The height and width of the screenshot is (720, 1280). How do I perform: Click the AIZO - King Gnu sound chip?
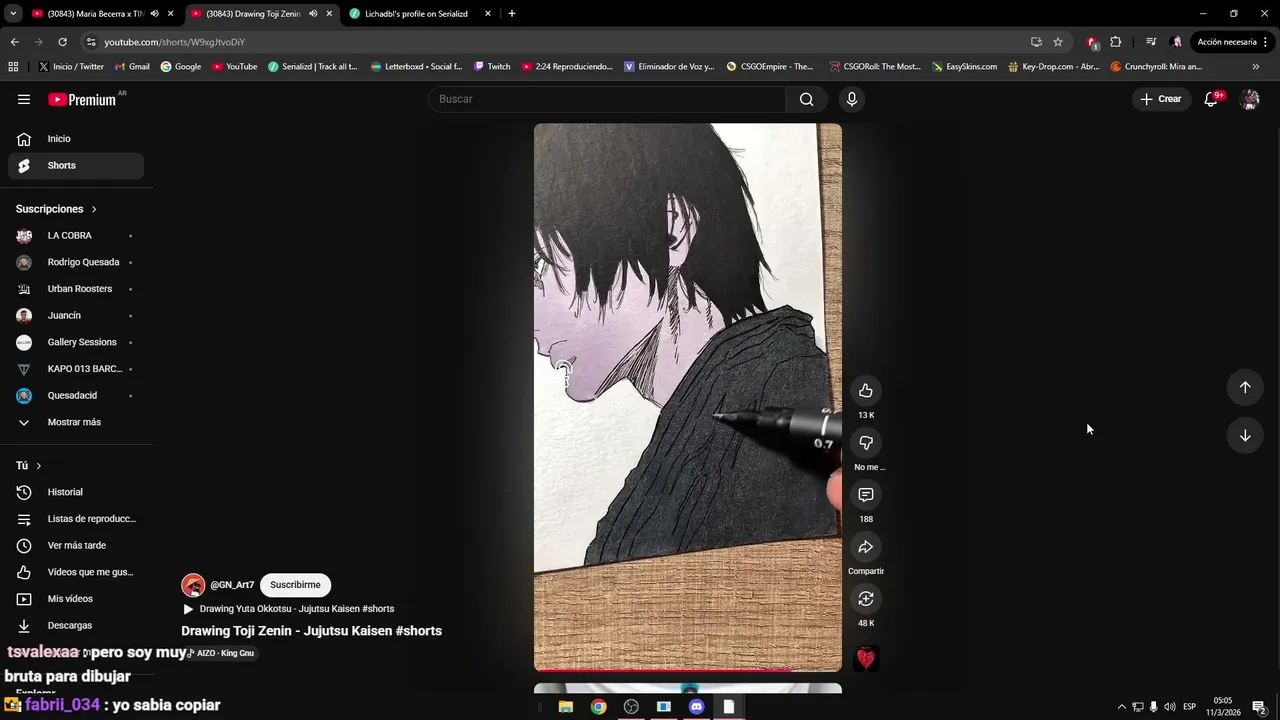point(220,653)
